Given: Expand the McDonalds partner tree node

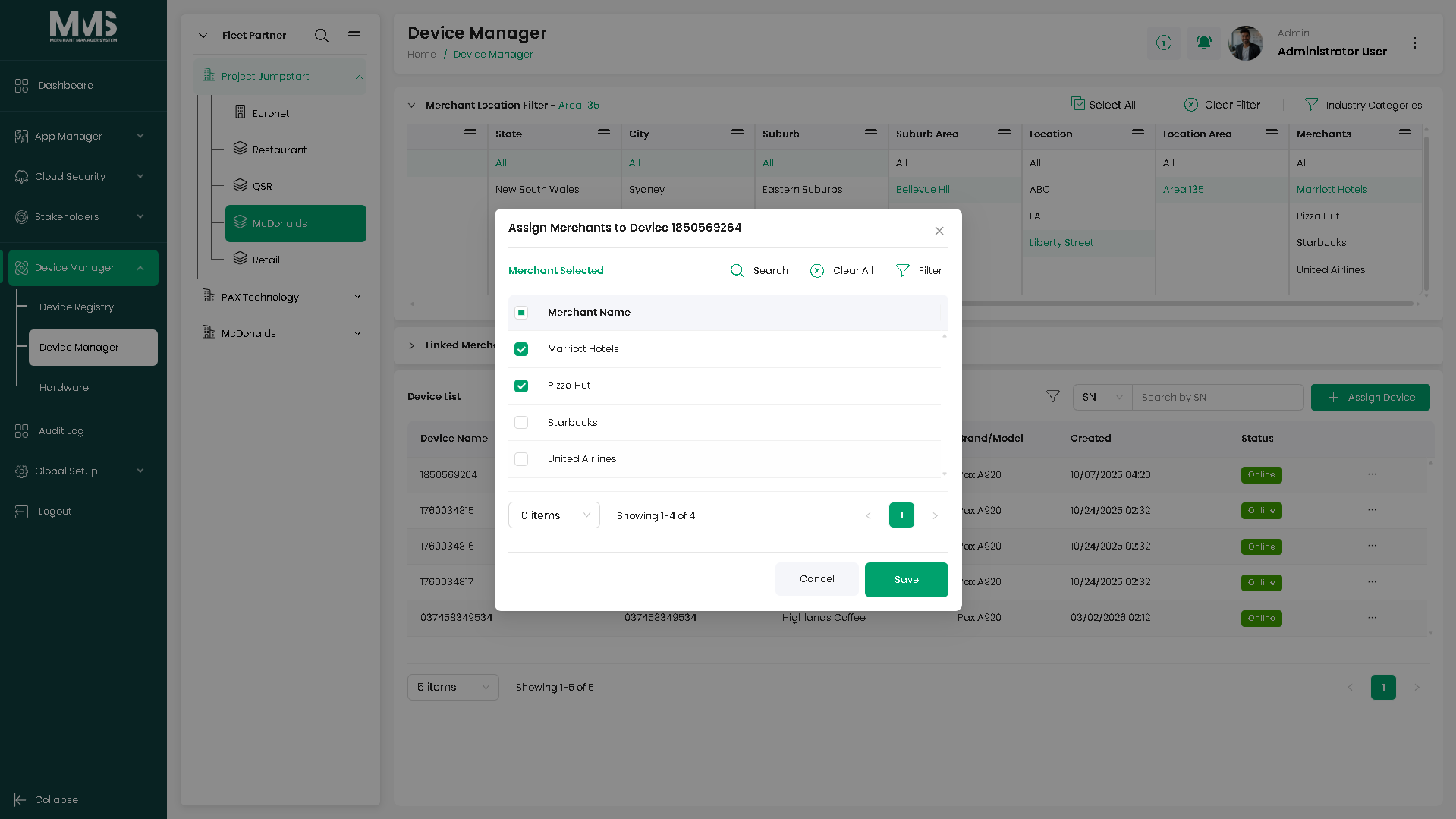Looking at the screenshot, I should (x=358, y=333).
